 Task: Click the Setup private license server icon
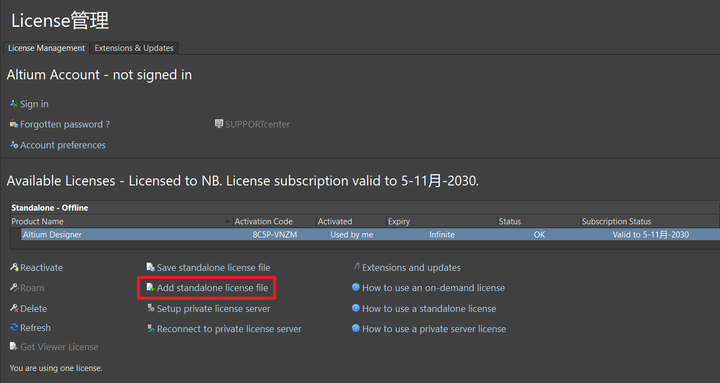151,308
